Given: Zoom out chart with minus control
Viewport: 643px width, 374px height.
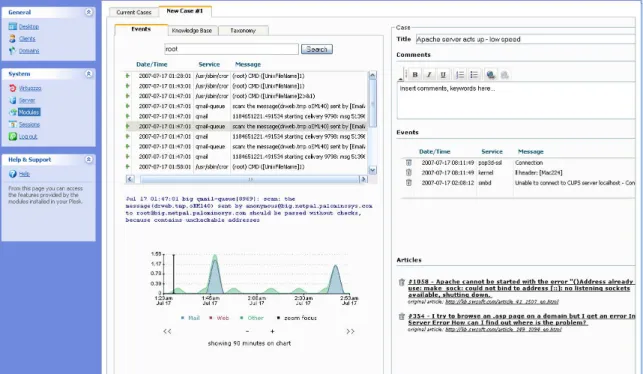Looking at the screenshot, I should (x=247, y=331).
